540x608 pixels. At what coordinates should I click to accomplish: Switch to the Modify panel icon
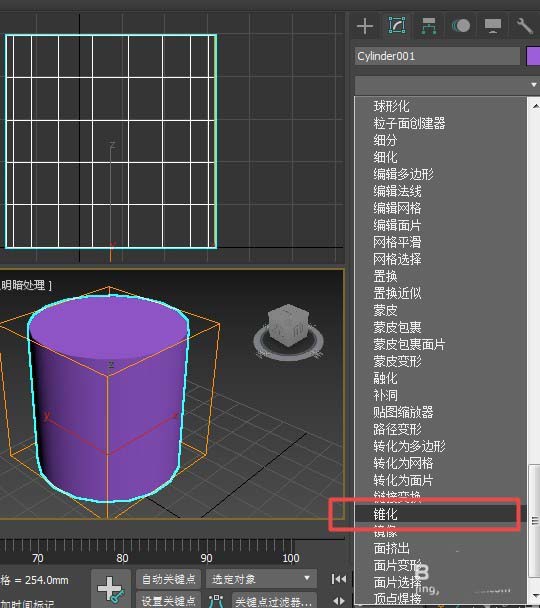tap(397, 26)
